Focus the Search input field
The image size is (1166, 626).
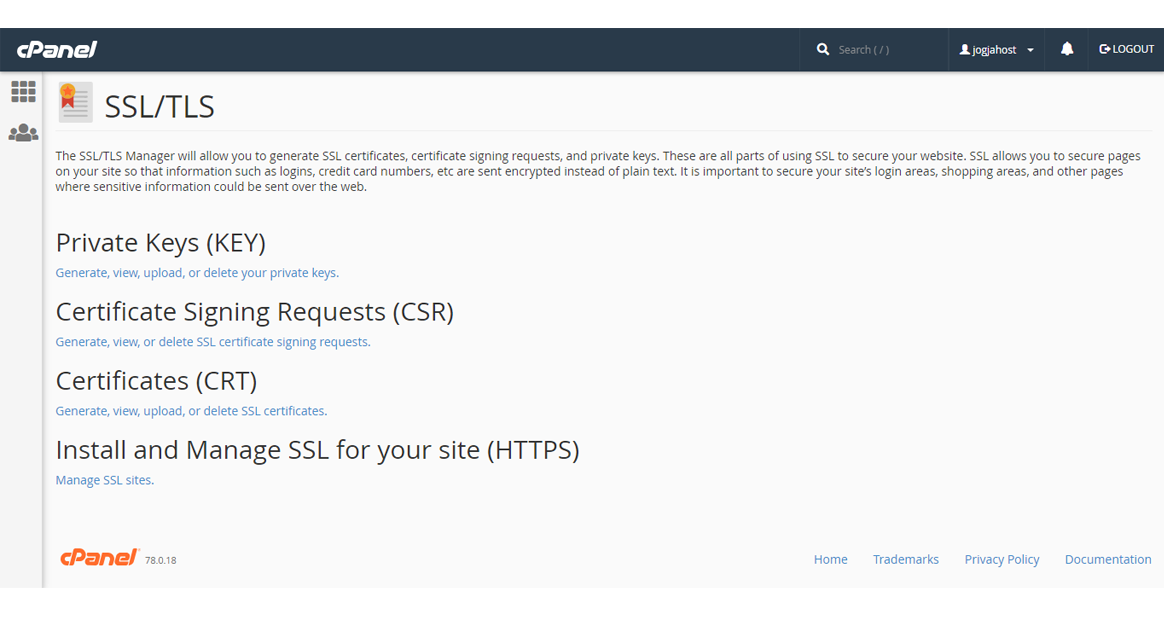(x=884, y=50)
